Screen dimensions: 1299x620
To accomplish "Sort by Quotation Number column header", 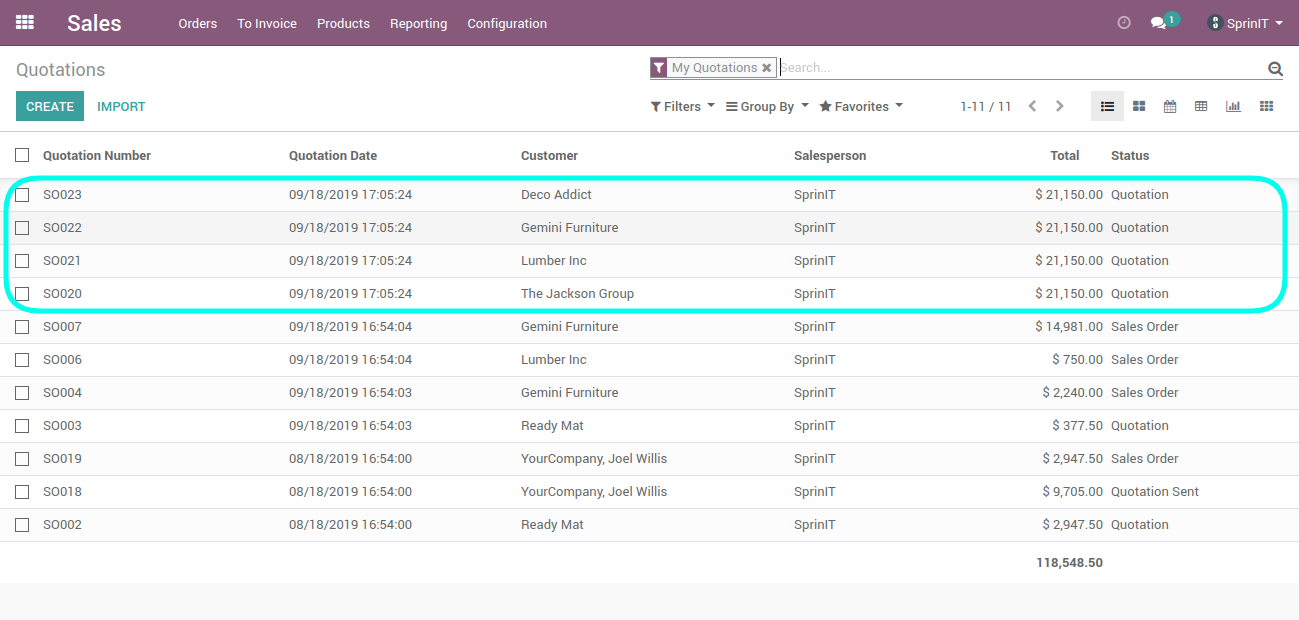I will click(x=97, y=155).
